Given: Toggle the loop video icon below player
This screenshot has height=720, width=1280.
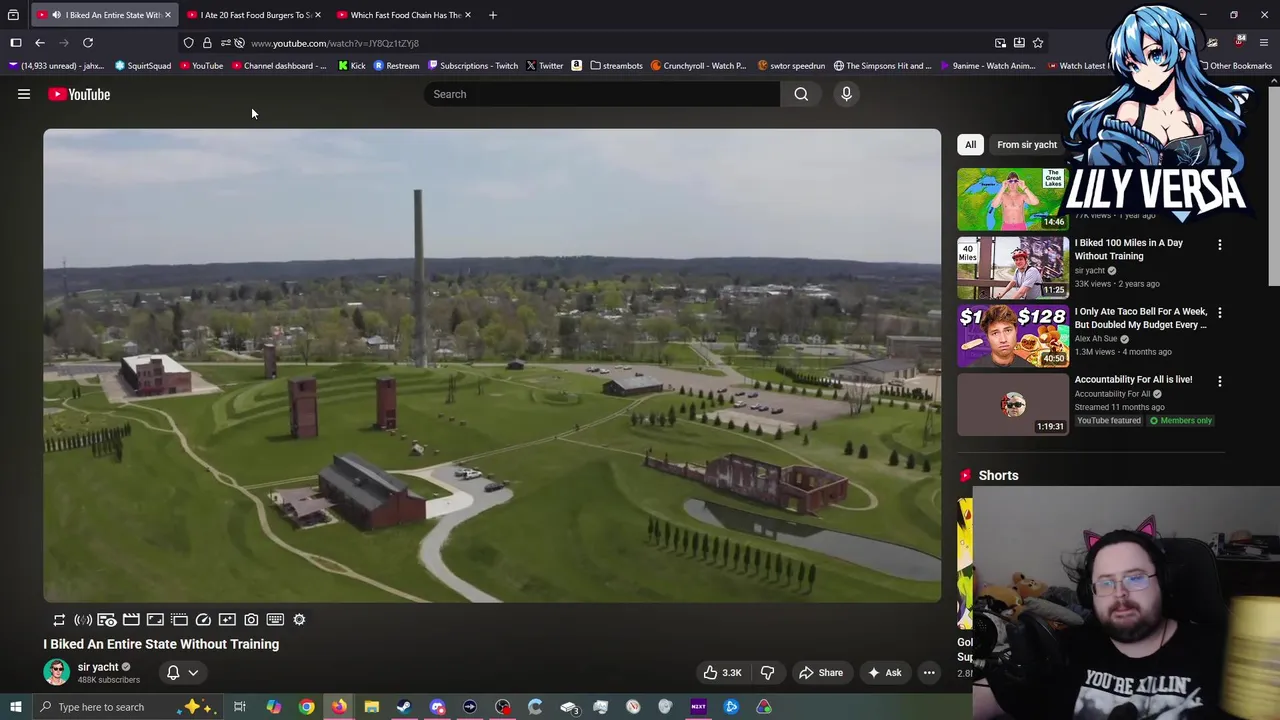Looking at the screenshot, I should click(x=59, y=620).
